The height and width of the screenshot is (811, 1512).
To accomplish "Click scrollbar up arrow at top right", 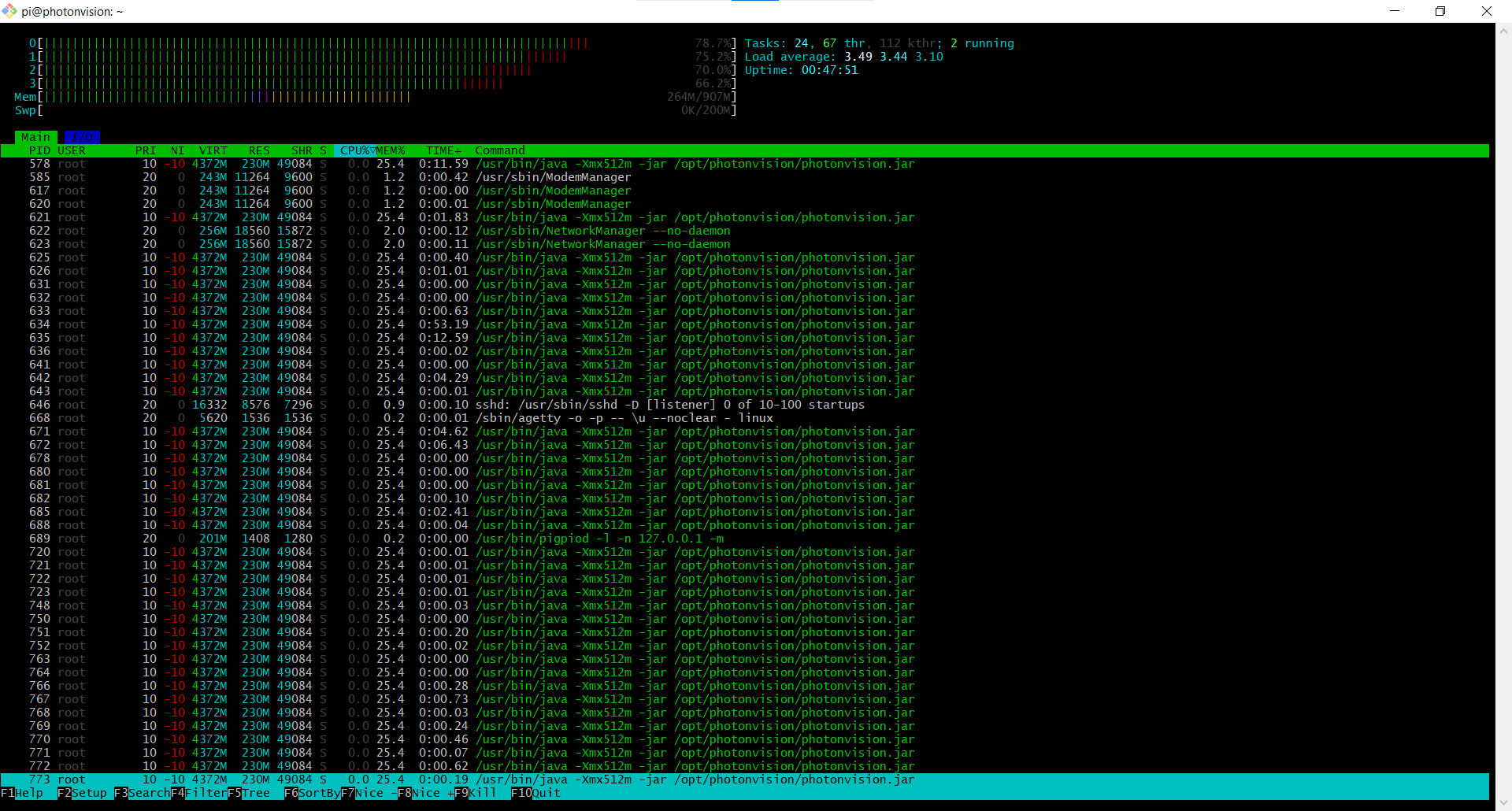I will pos(1503,31).
